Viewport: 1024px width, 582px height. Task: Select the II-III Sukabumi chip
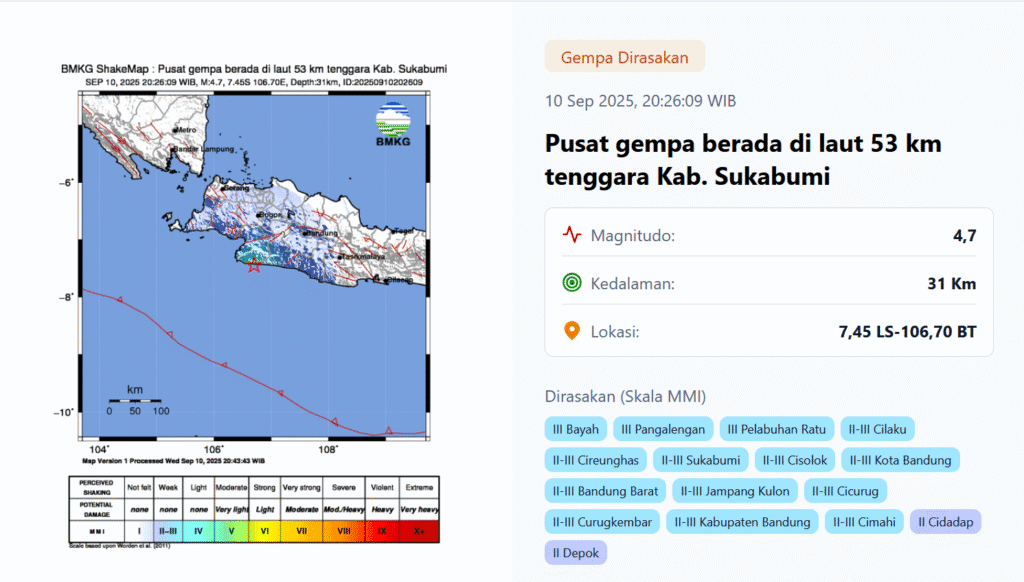700,460
